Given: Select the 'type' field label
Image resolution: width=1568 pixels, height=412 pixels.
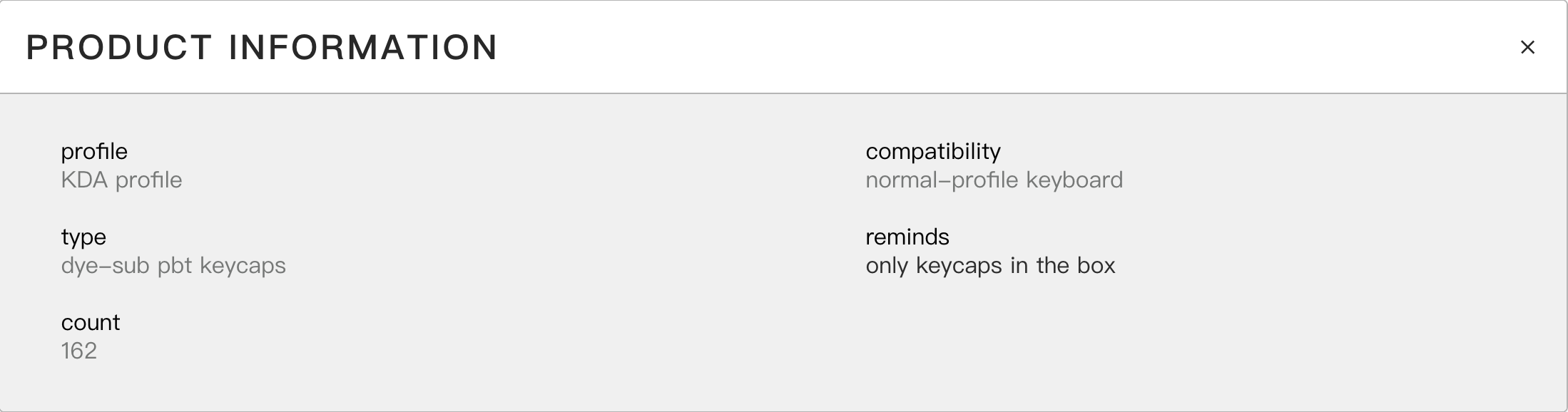Looking at the screenshot, I should tap(83, 237).
